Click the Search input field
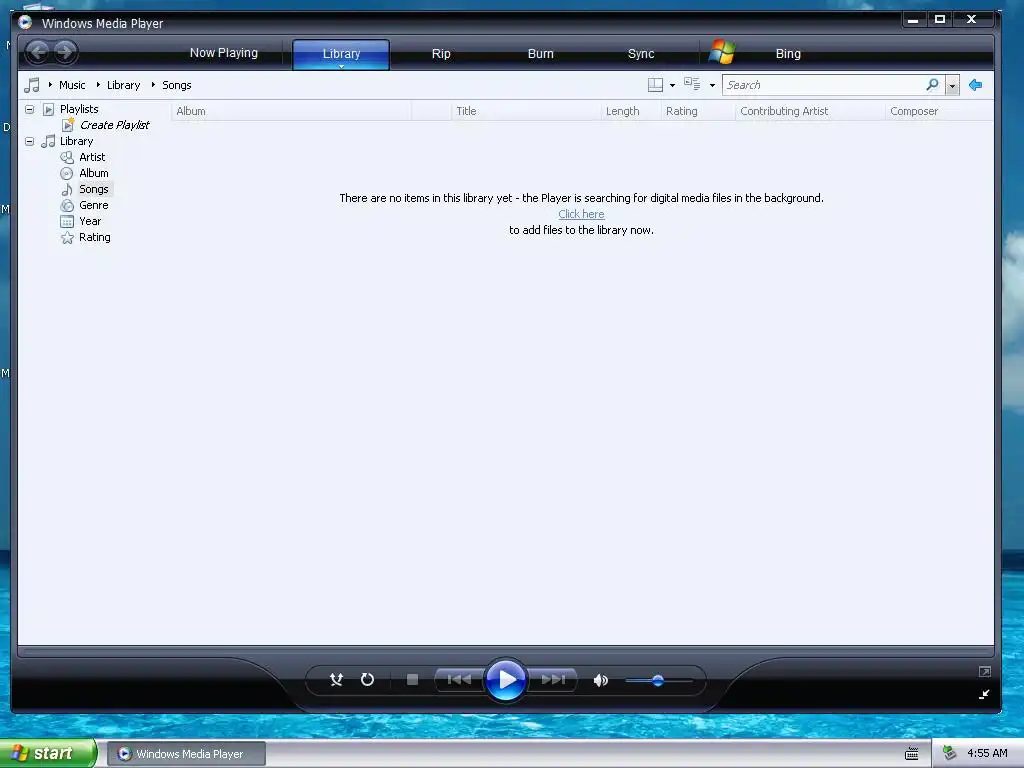 [x=824, y=85]
